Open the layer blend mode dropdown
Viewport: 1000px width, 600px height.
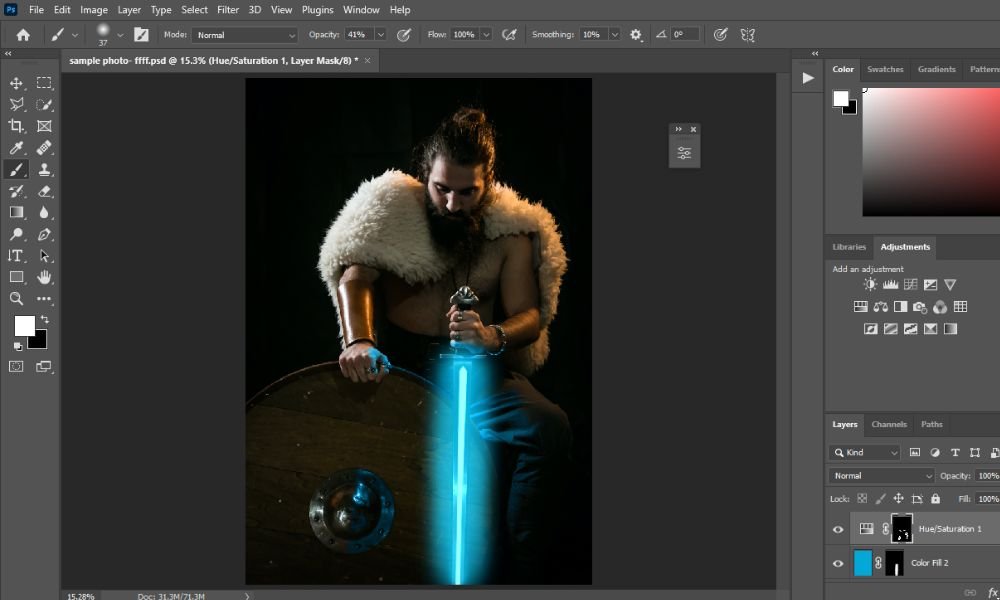881,476
